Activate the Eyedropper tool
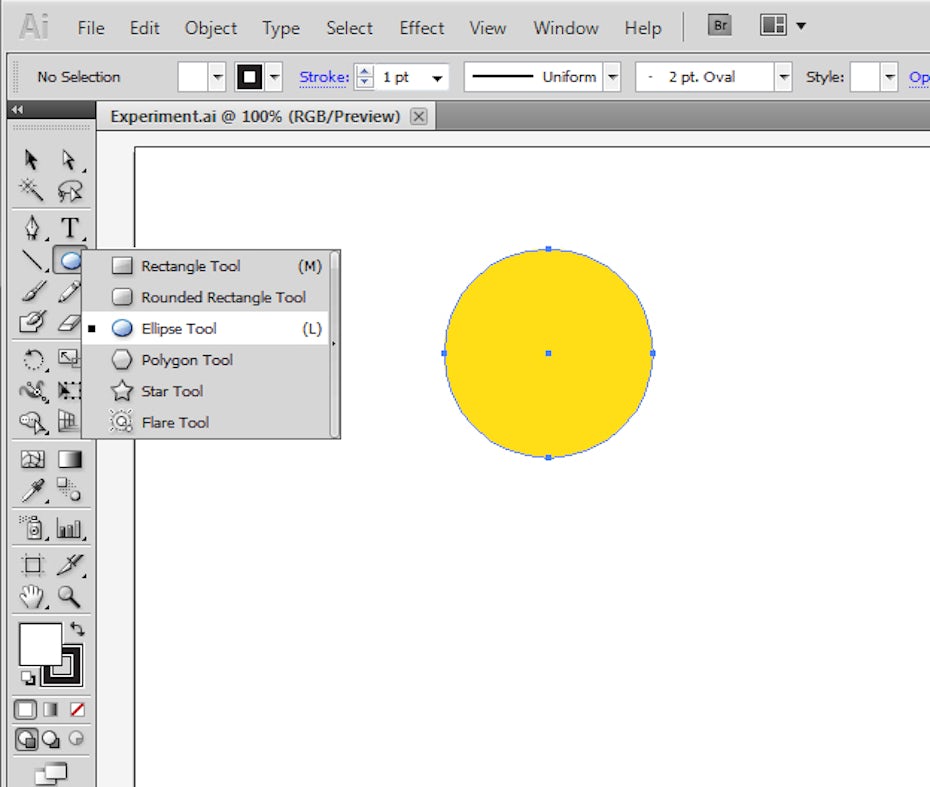Viewport: 930px width, 787px height. [33, 491]
